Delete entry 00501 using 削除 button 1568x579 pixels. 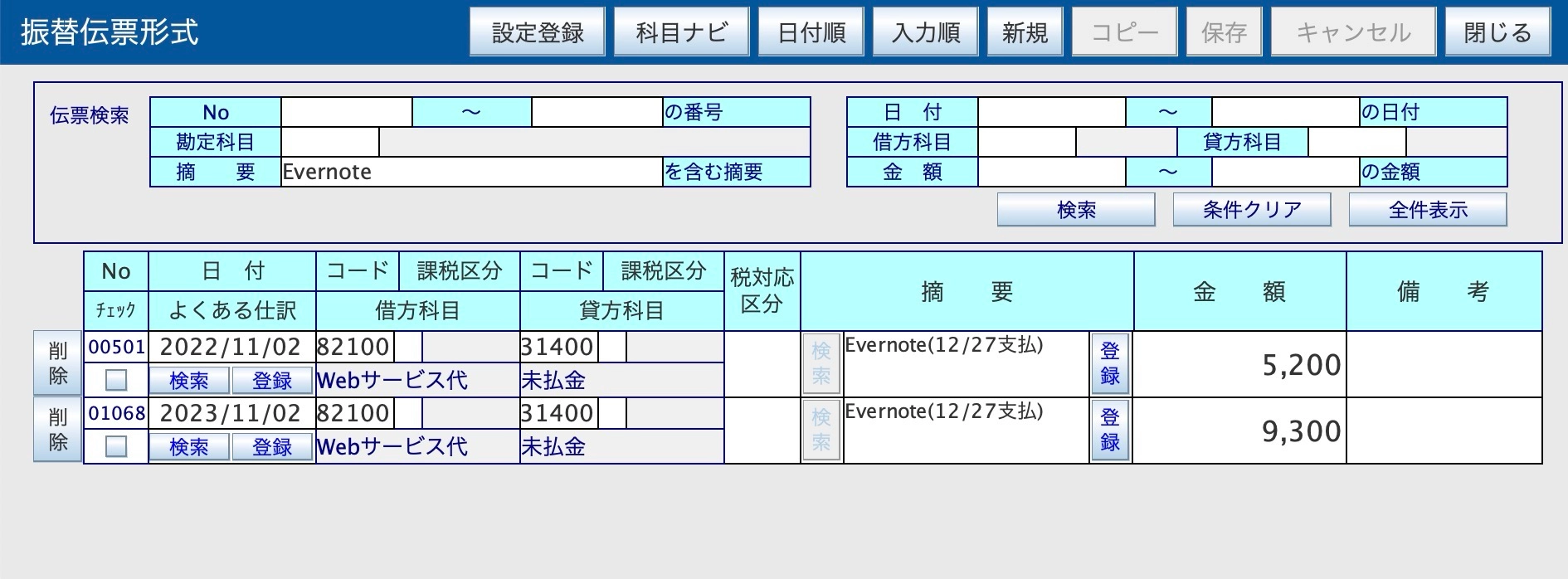click(x=58, y=363)
